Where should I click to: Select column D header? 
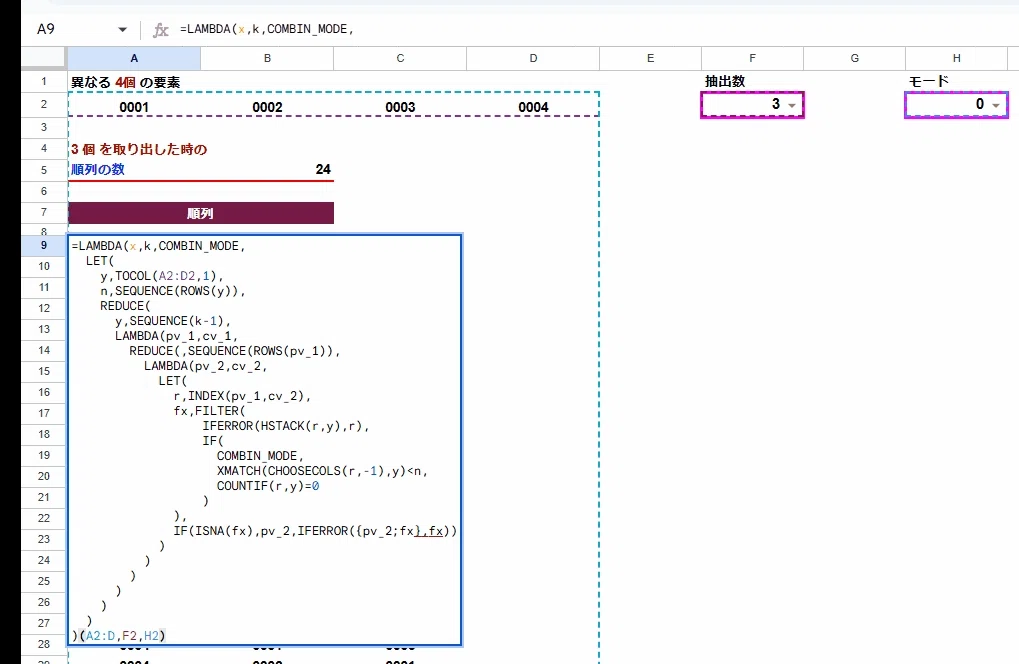pos(533,58)
